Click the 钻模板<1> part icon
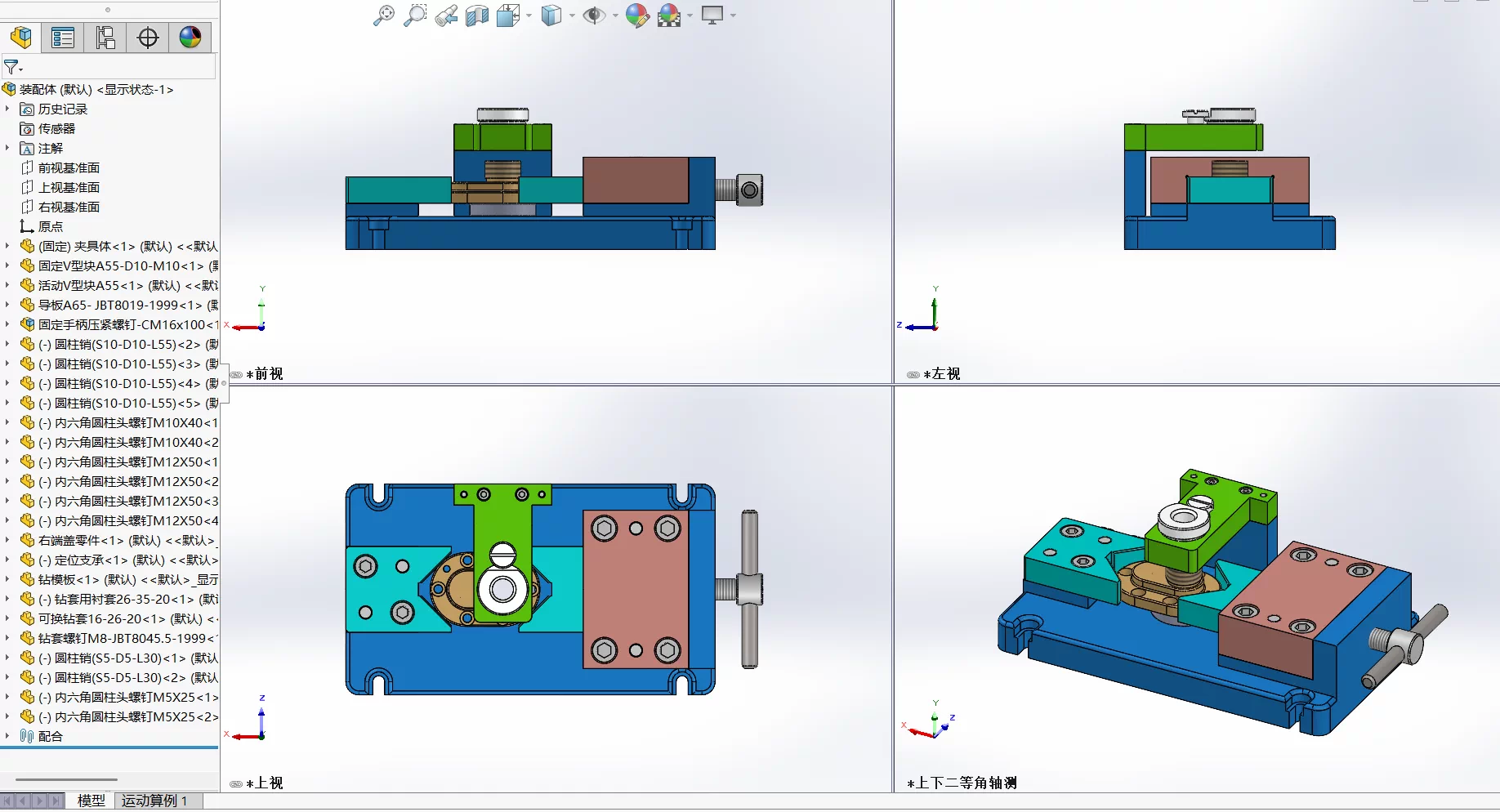 pyautogui.click(x=27, y=579)
